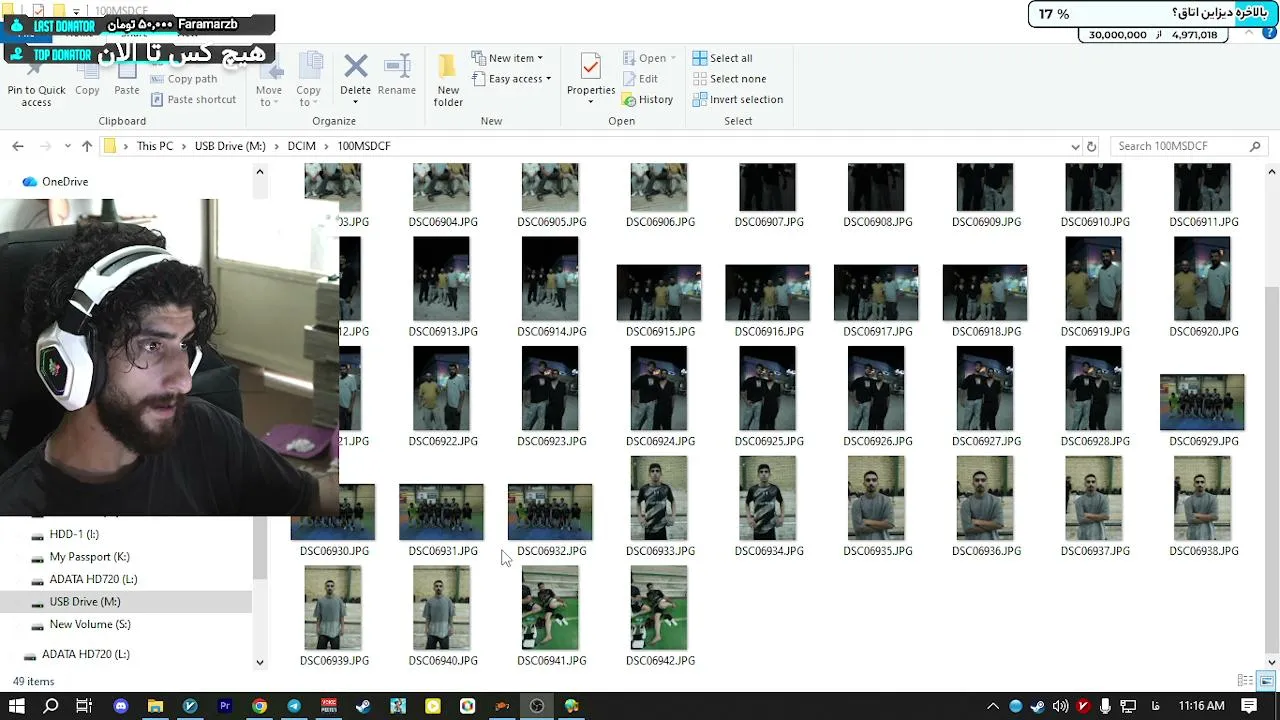This screenshot has width=1280, height=720.
Task: Create a New folder from the ribbon
Action: (448, 80)
